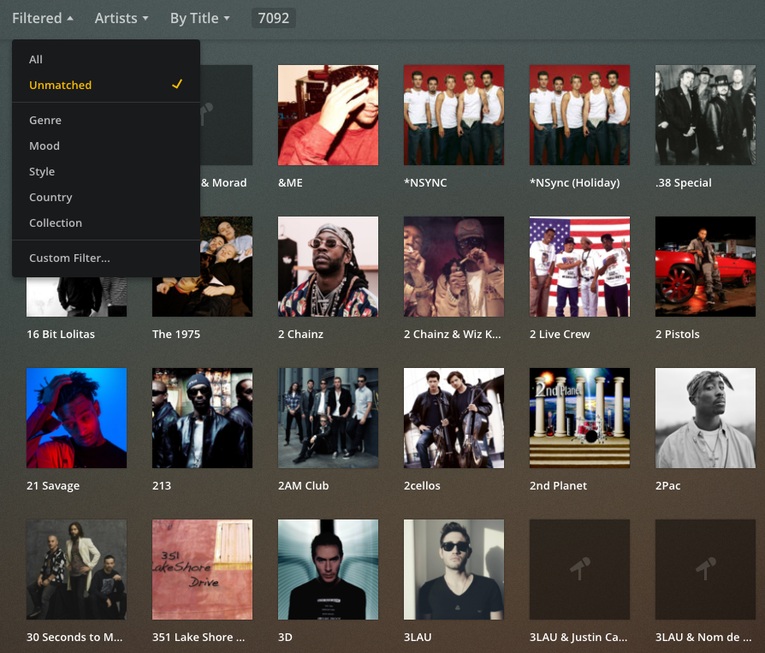This screenshot has height=653, width=765.
Task: Choose the Style filter
Action: point(106,171)
